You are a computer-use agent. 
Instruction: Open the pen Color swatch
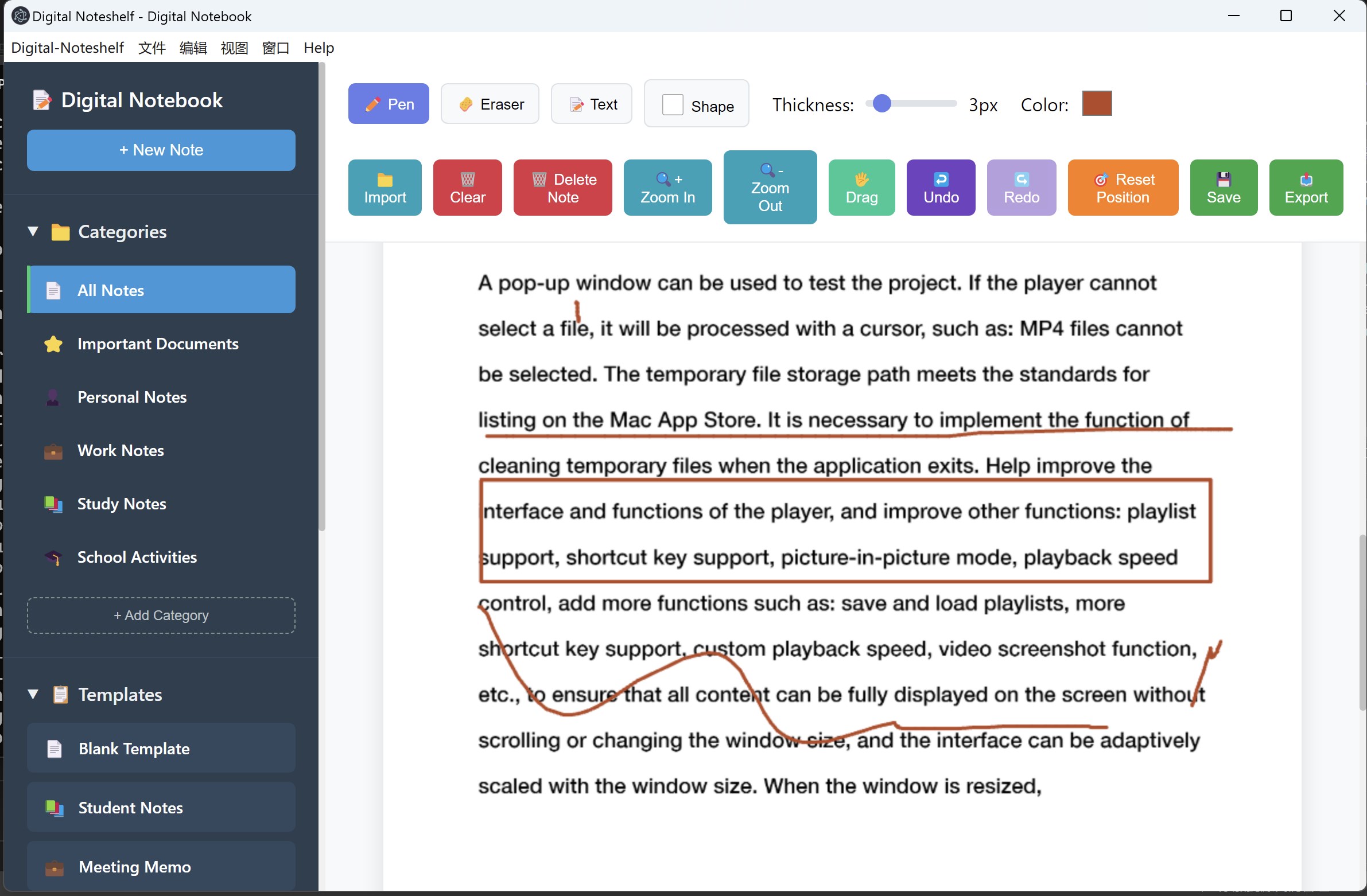pos(1098,104)
